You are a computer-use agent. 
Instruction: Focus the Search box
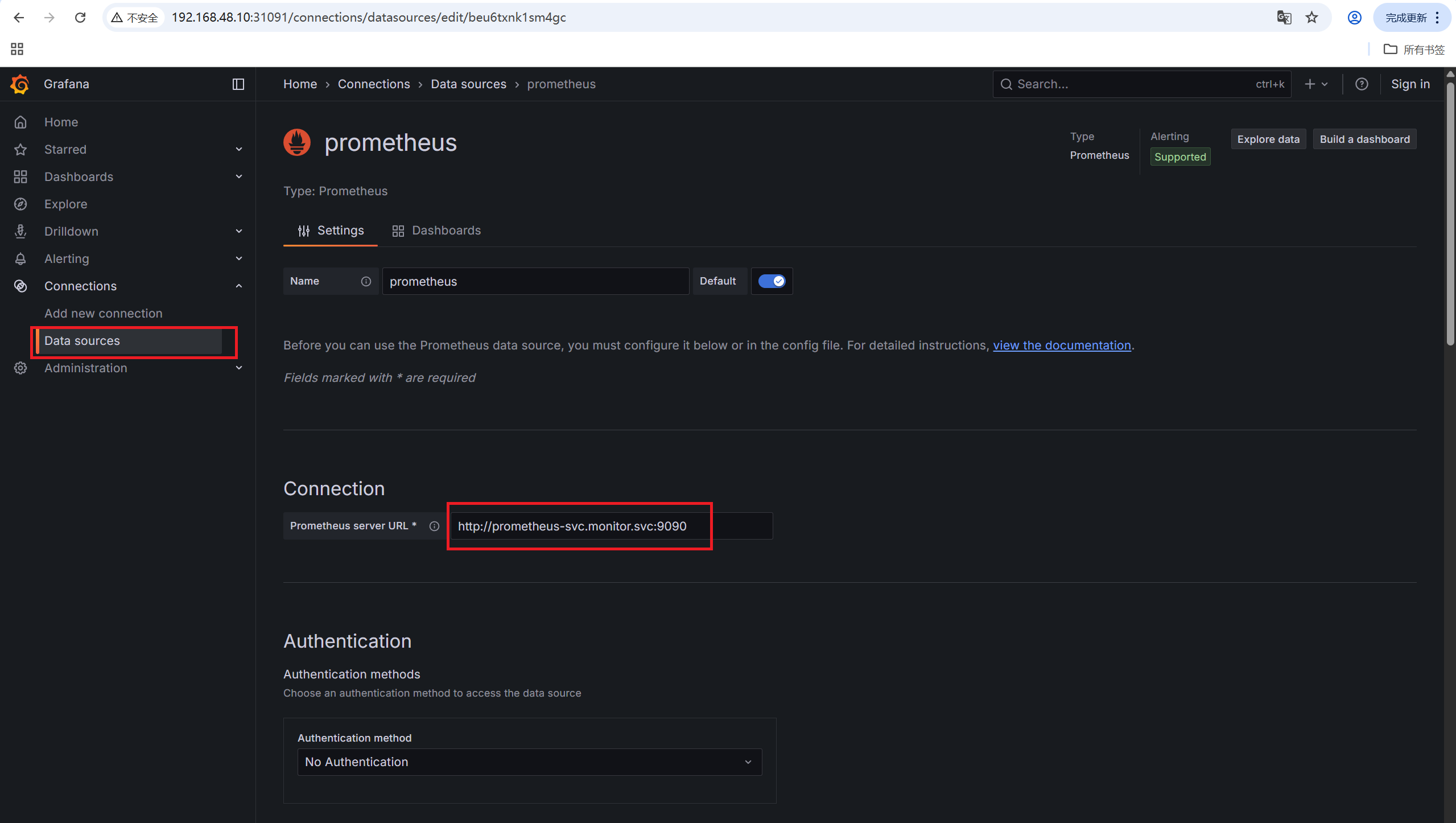(1141, 84)
